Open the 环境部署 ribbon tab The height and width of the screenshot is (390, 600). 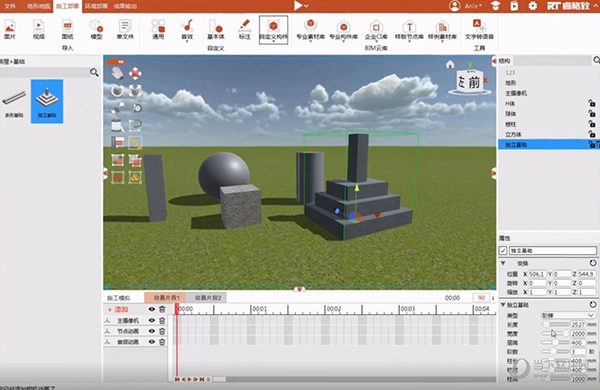pyautogui.click(x=96, y=6)
